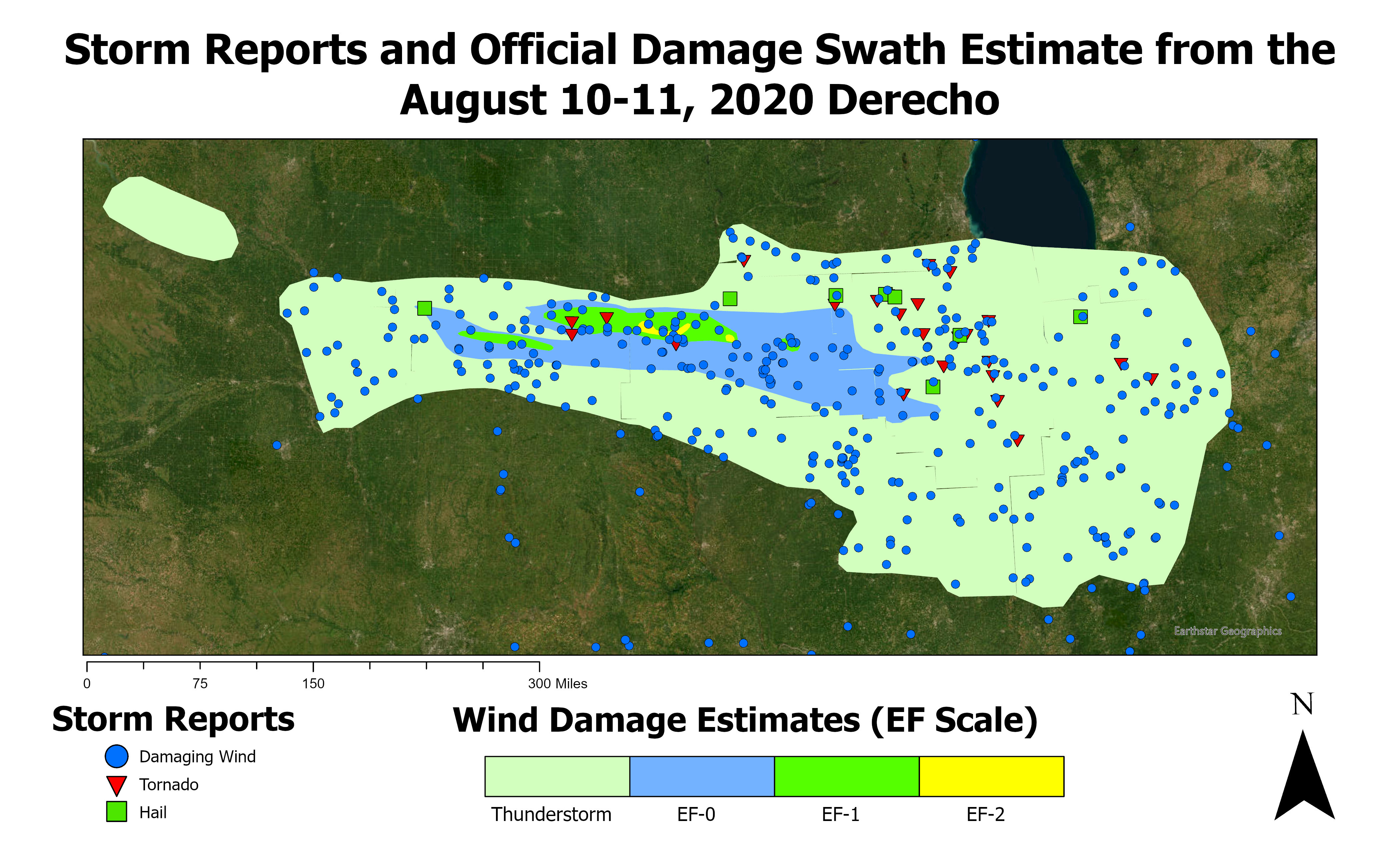Click the Thunderstorm light green color swatch

(557, 776)
